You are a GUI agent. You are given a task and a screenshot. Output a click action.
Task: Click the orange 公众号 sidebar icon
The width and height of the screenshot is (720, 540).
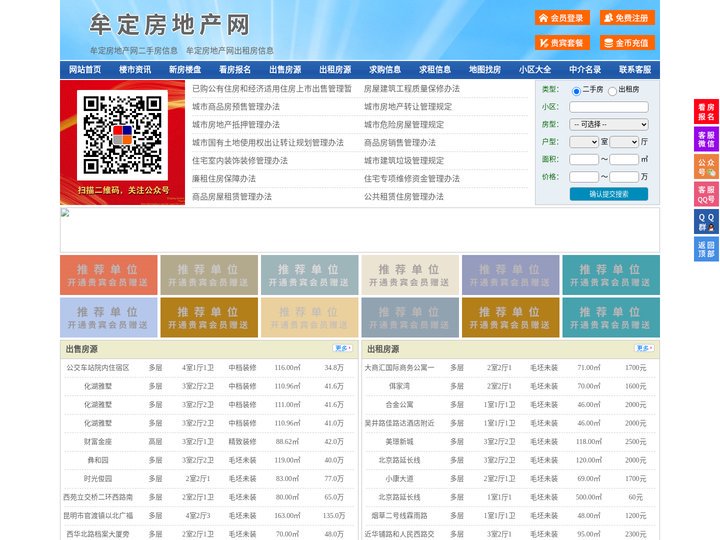(706, 167)
